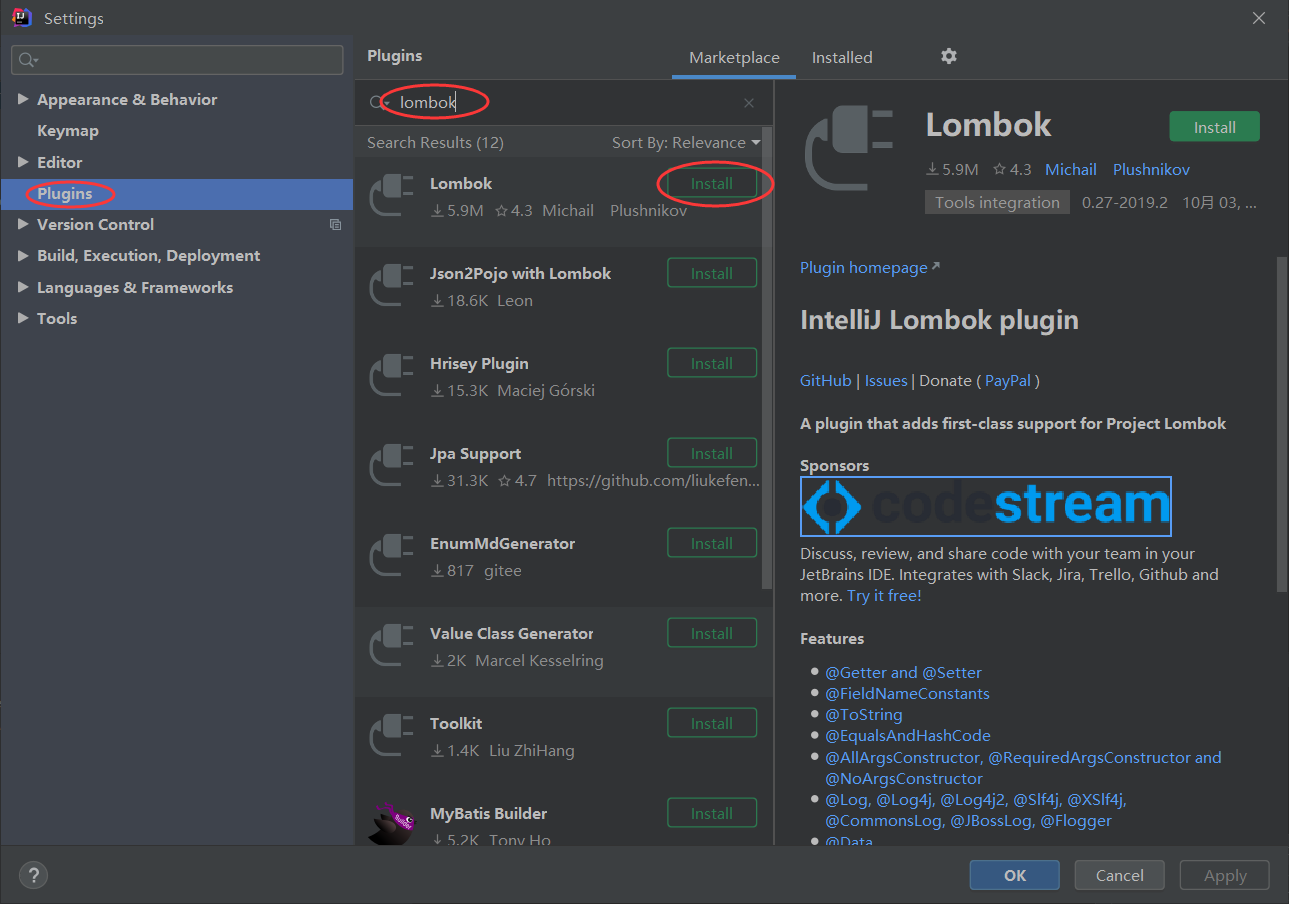Focus the settings search field
Image resolution: width=1289 pixels, height=904 pixels.
pos(177,60)
